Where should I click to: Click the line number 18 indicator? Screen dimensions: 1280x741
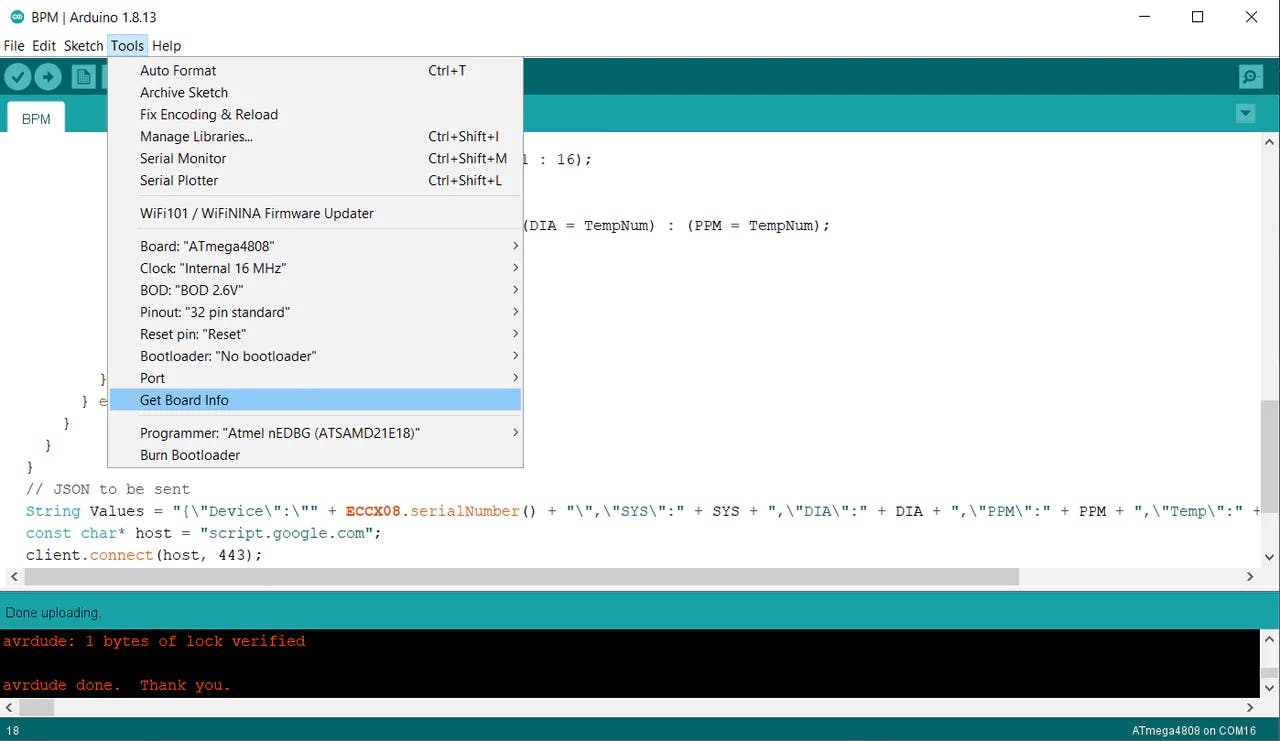coord(13,731)
